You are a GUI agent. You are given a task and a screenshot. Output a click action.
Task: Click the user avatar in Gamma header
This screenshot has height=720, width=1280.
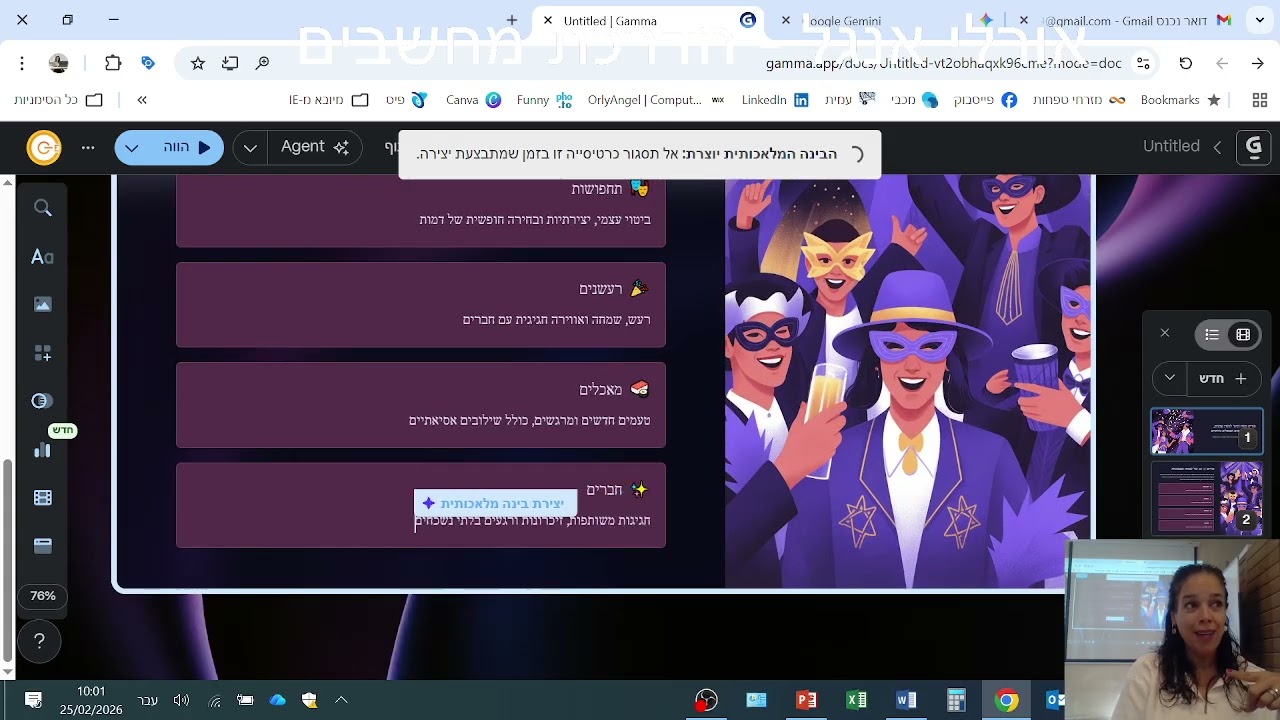point(44,148)
